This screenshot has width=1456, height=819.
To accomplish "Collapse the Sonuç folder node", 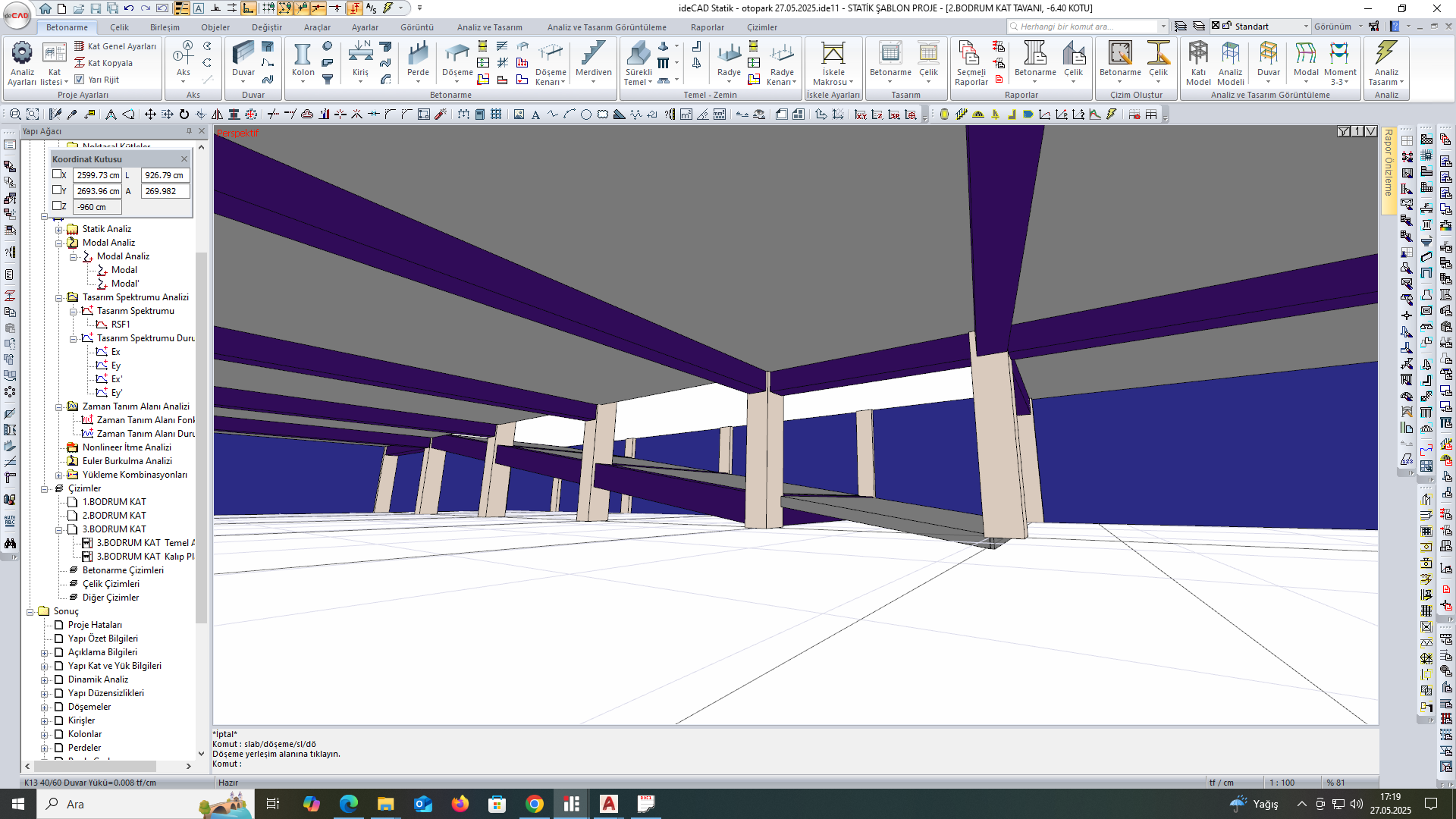I will (30, 611).
